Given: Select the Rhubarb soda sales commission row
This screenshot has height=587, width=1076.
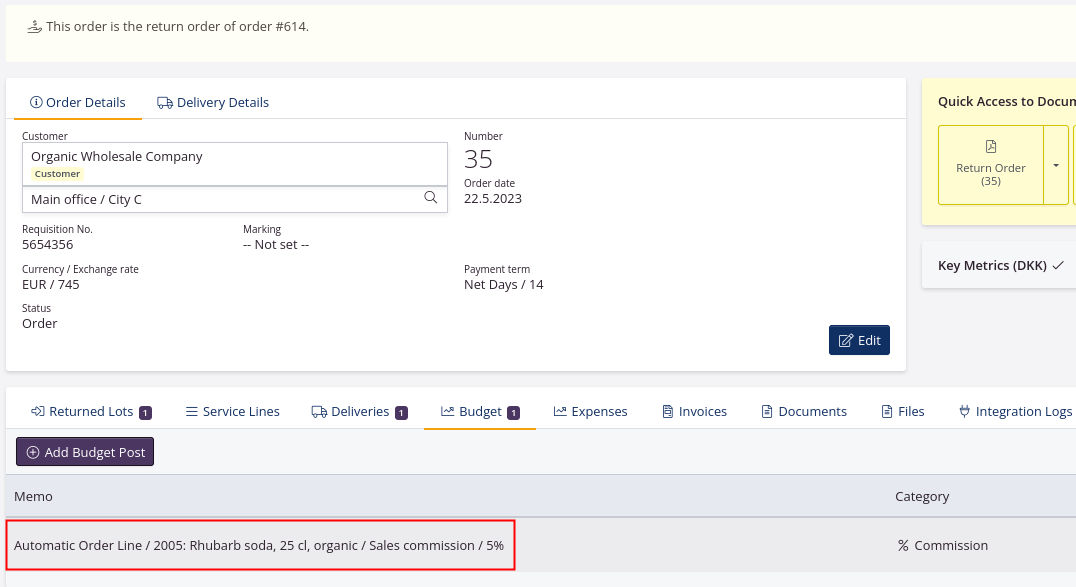Looking at the screenshot, I should coord(260,546).
